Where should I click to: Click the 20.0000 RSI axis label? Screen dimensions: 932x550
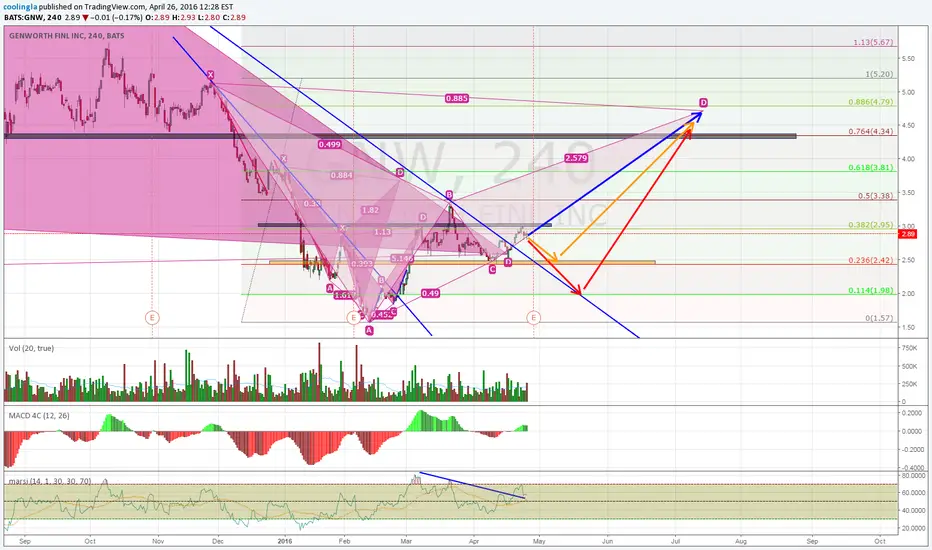912,528
